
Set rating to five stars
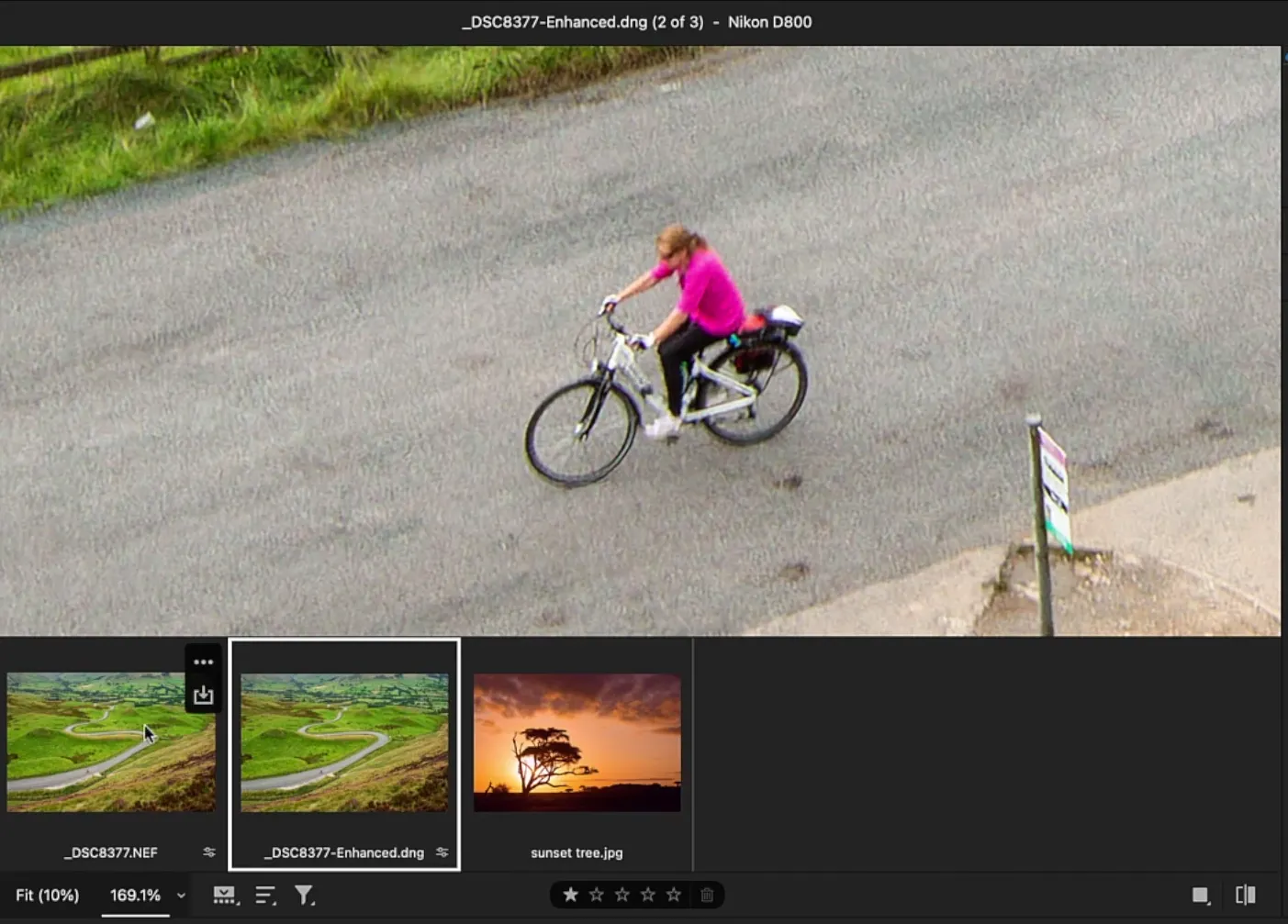674,895
